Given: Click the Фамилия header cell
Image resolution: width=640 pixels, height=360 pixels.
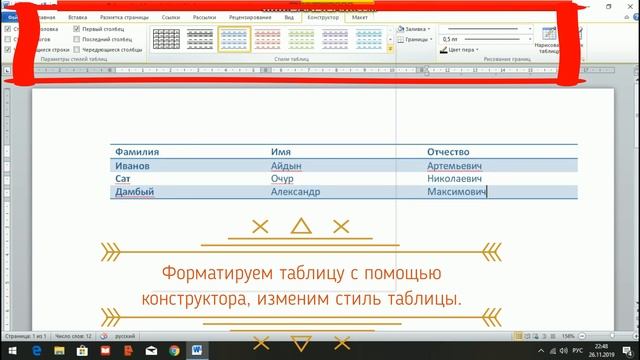Looking at the screenshot, I should pos(137,152).
